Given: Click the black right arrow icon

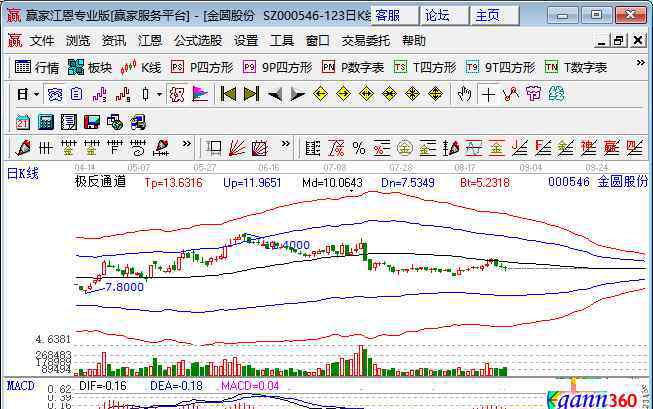Looking at the screenshot, I should click(297, 95).
